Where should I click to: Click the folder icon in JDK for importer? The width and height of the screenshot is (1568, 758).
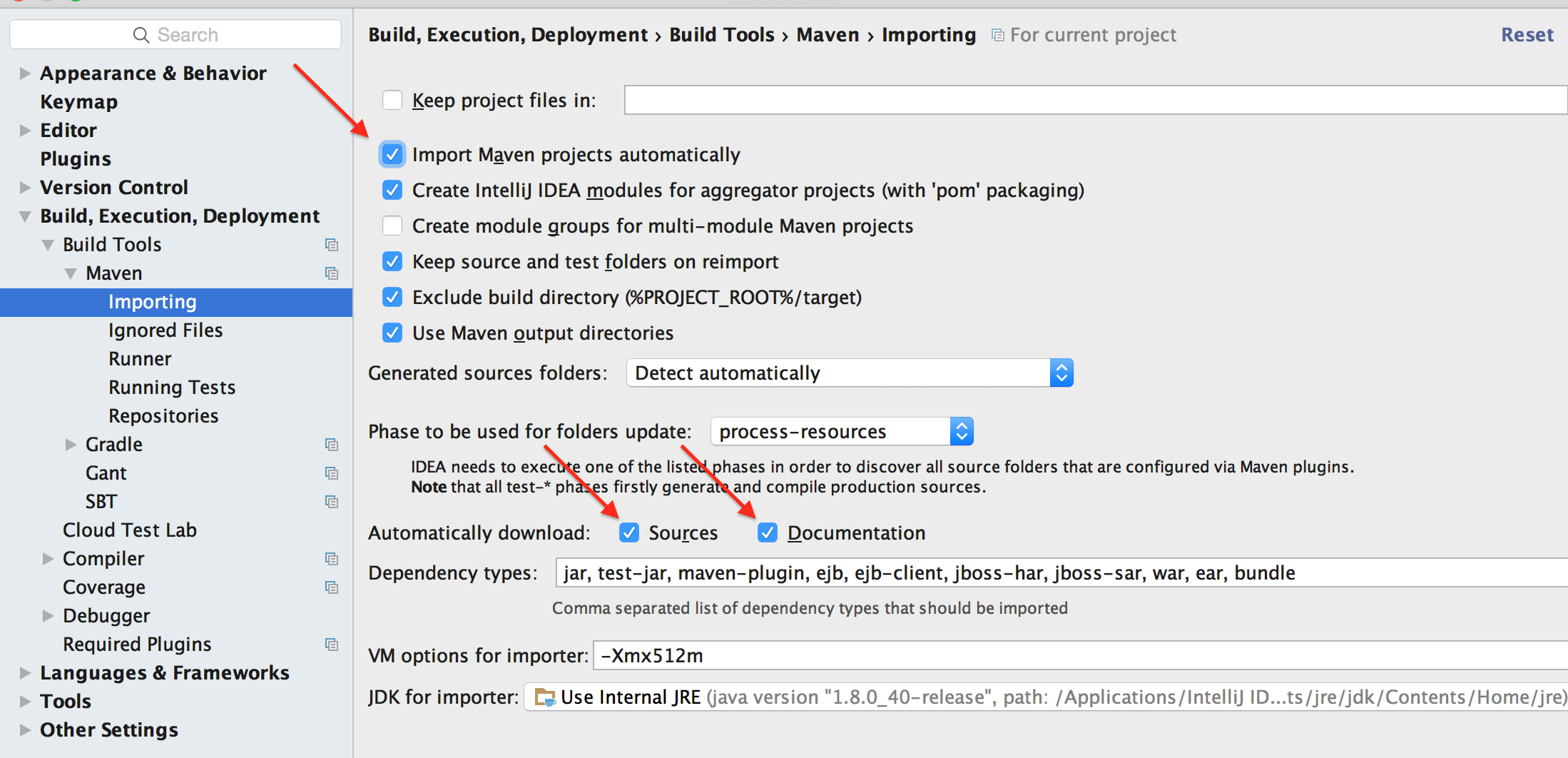(545, 697)
